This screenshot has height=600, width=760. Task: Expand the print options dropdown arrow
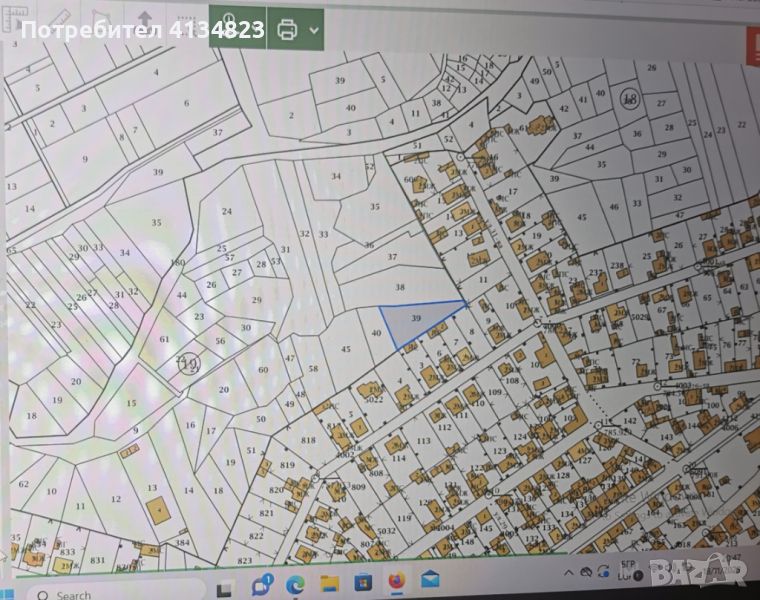314,30
